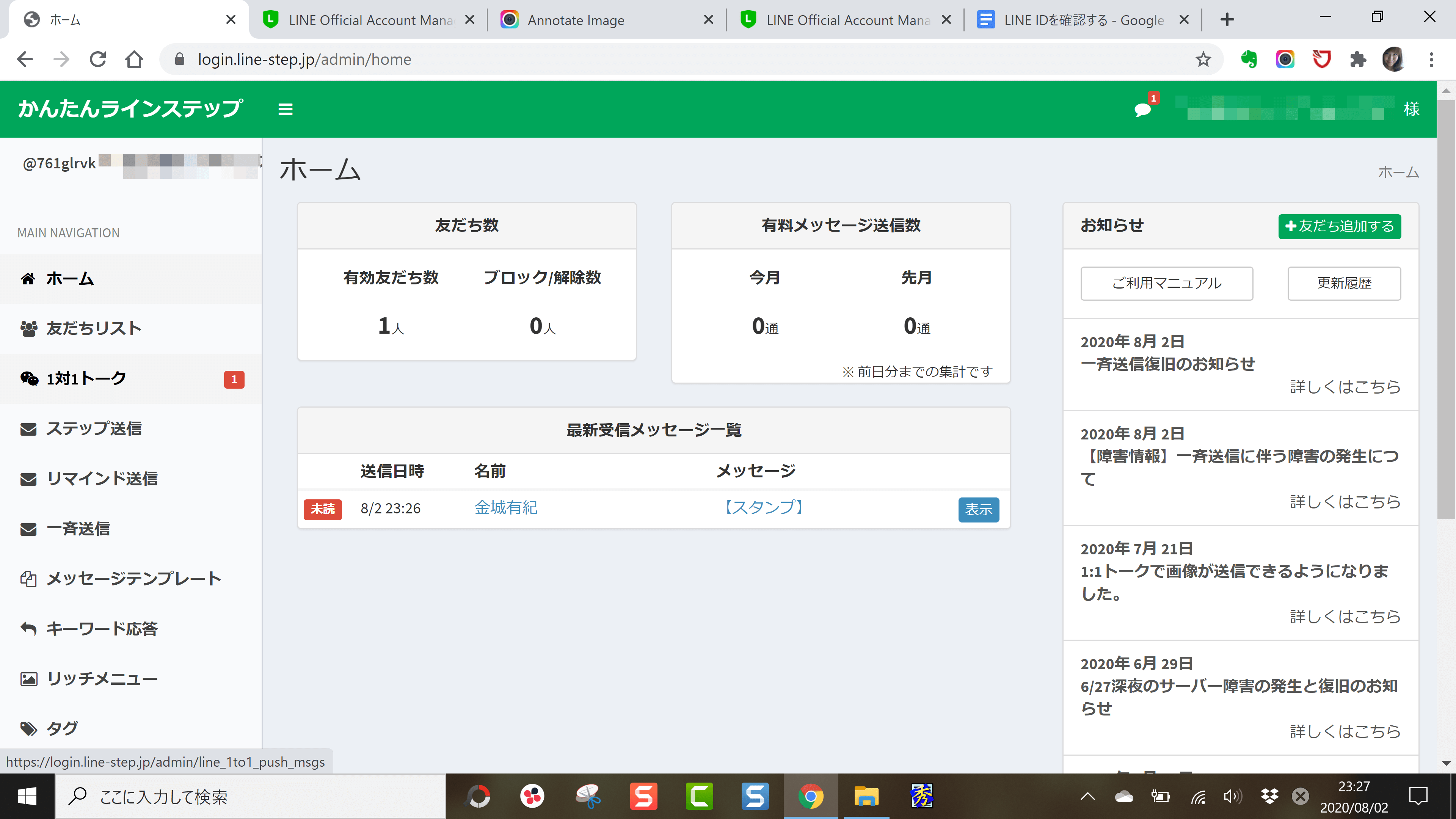
Task: Click the hamburger menu icon in green header
Action: [286, 109]
